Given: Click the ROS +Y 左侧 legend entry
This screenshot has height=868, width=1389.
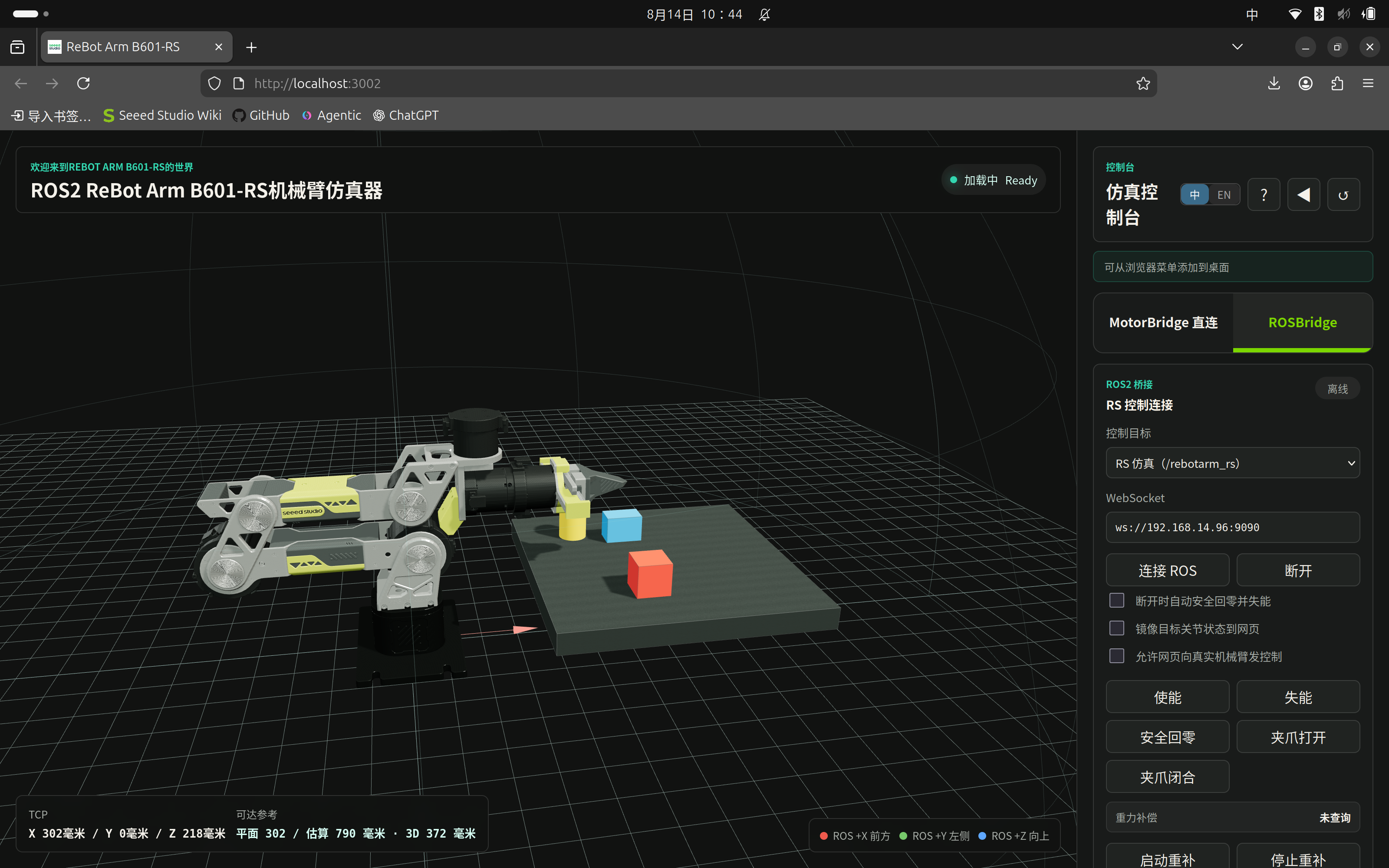Looking at the screenshot, I should 935,836.
